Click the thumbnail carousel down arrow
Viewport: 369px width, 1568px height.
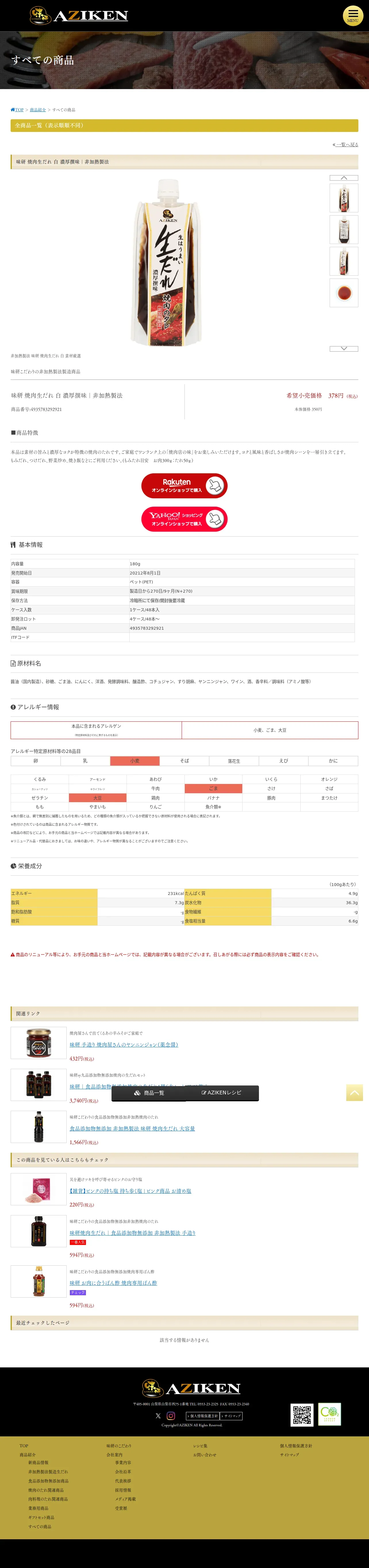[x=344, y=349]
